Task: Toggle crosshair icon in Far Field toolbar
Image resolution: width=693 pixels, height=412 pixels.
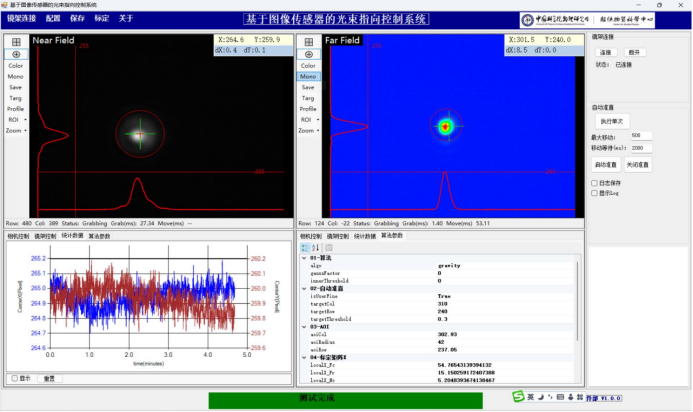Action: 308,54
